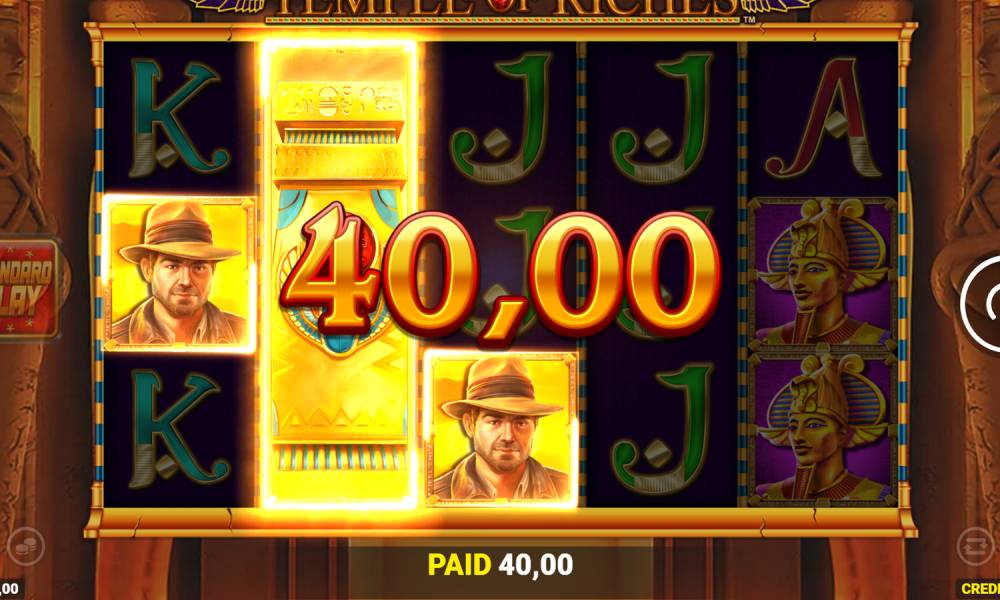This screenshot has height=600, width=1000.
Task: Click the top J symbol on the fourth reel
Action: [662, 119]
